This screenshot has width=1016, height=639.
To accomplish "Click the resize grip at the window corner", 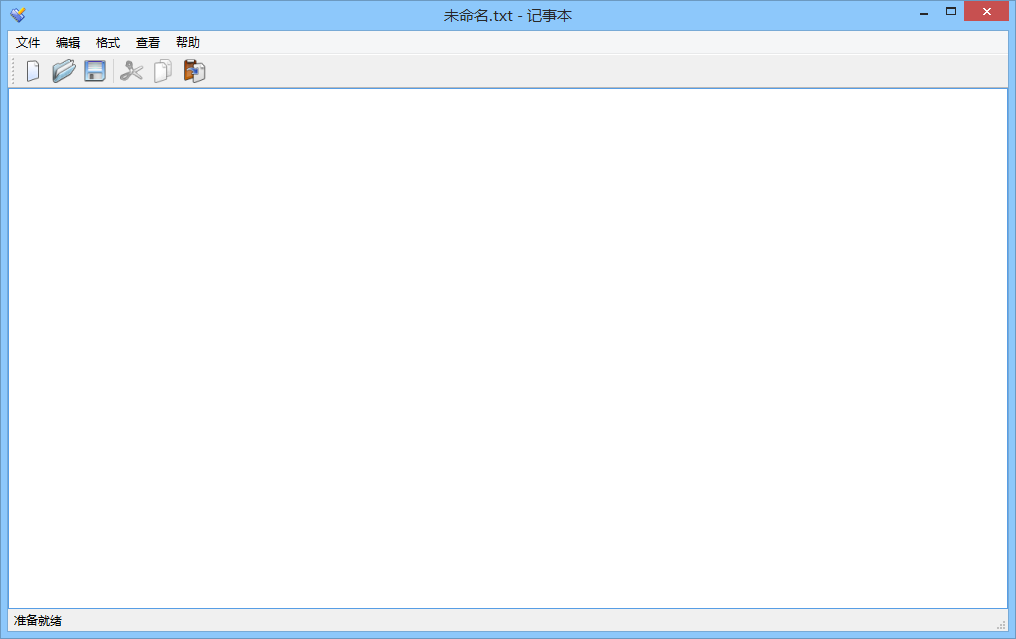I will pos(1001,624).
